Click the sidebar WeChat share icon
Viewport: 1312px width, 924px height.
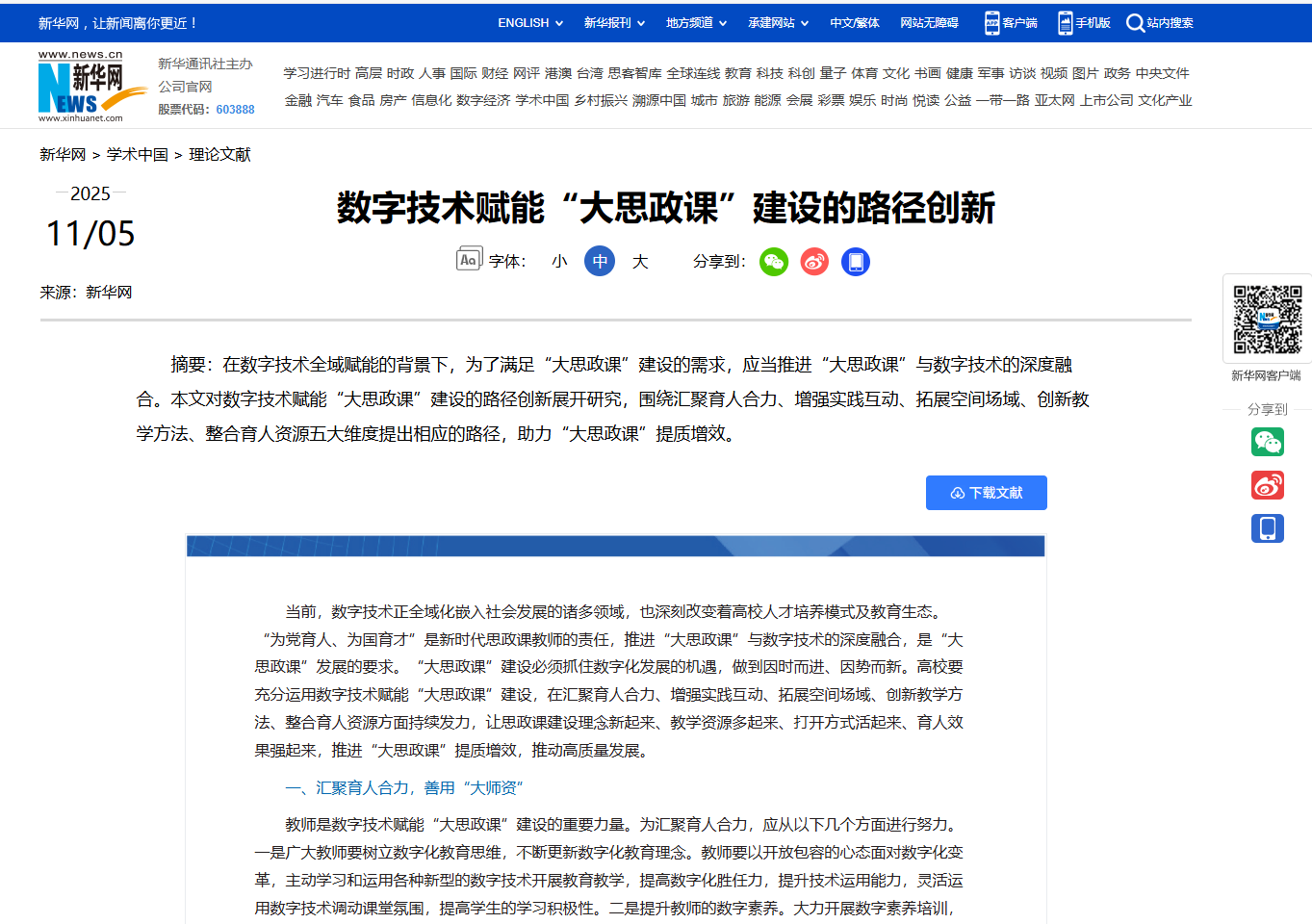coord(1267,442)
